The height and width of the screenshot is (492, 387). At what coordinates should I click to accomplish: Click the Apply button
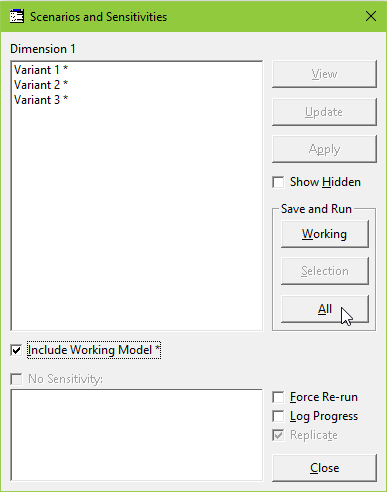[324, 149]
